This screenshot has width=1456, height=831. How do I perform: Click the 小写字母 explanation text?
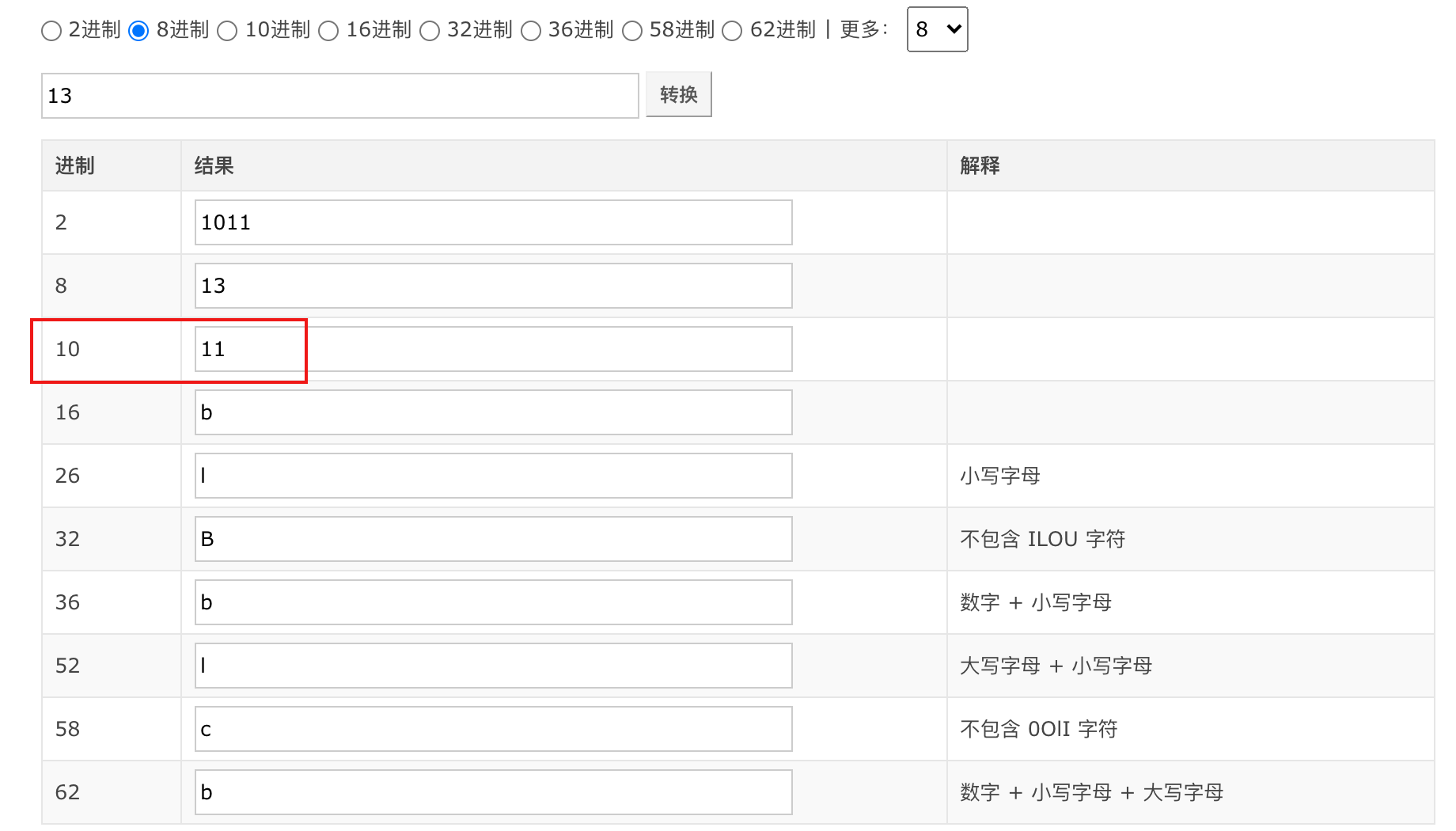pos(1000,476)
